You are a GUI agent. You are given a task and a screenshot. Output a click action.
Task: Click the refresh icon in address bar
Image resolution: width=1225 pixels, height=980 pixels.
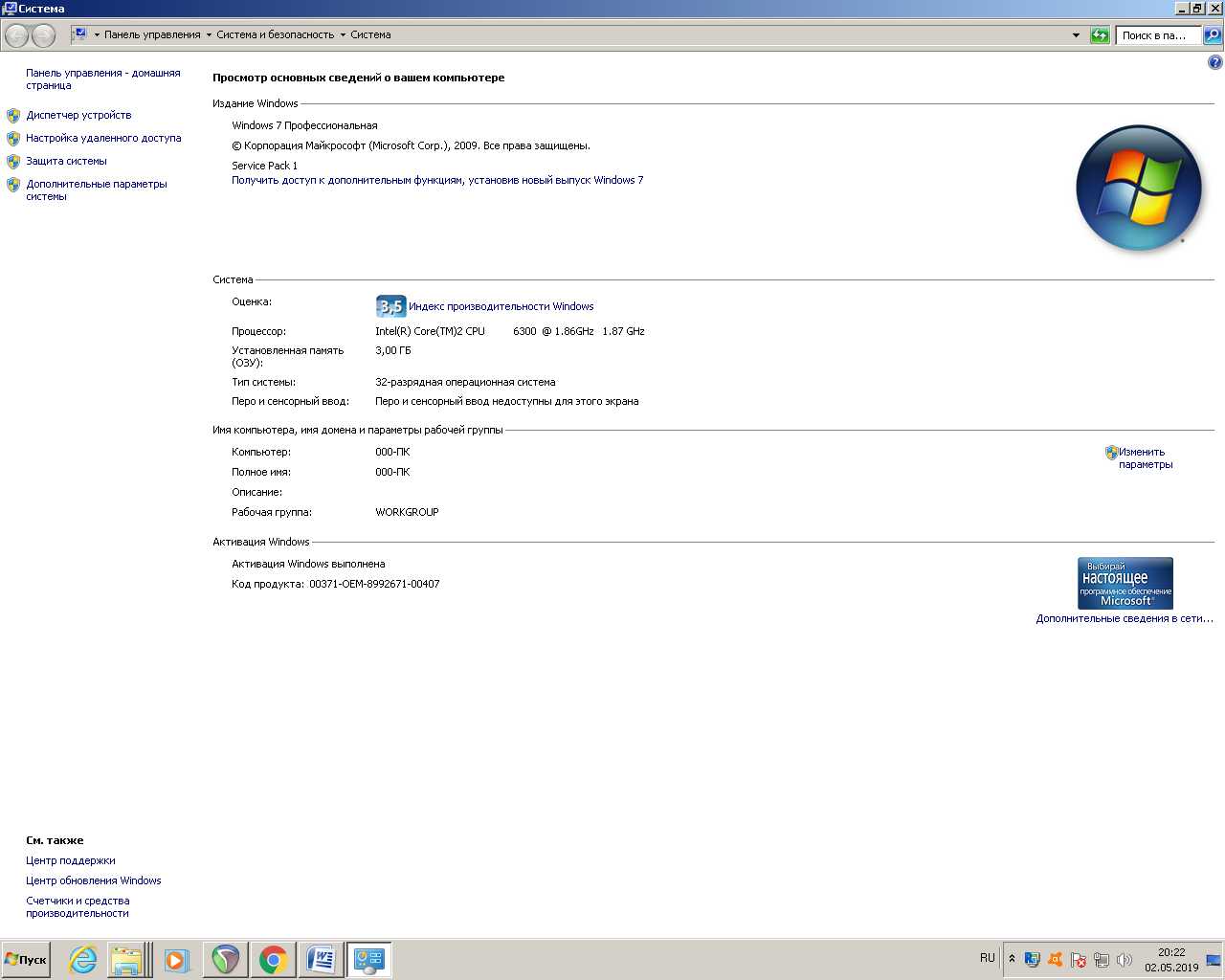(1101, 35)
